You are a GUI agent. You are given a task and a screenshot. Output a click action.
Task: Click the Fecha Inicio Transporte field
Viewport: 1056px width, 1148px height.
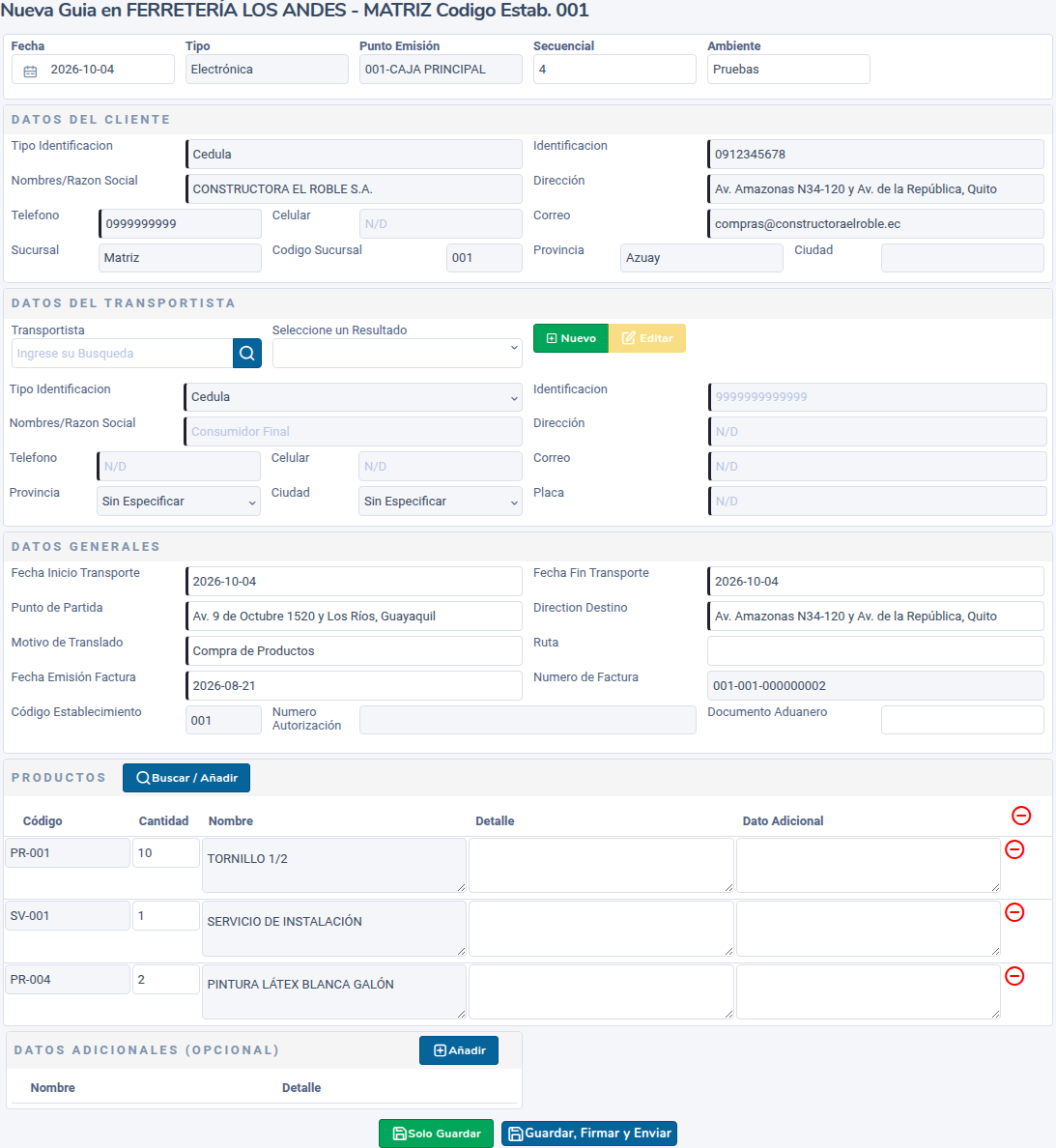[355, 582]
